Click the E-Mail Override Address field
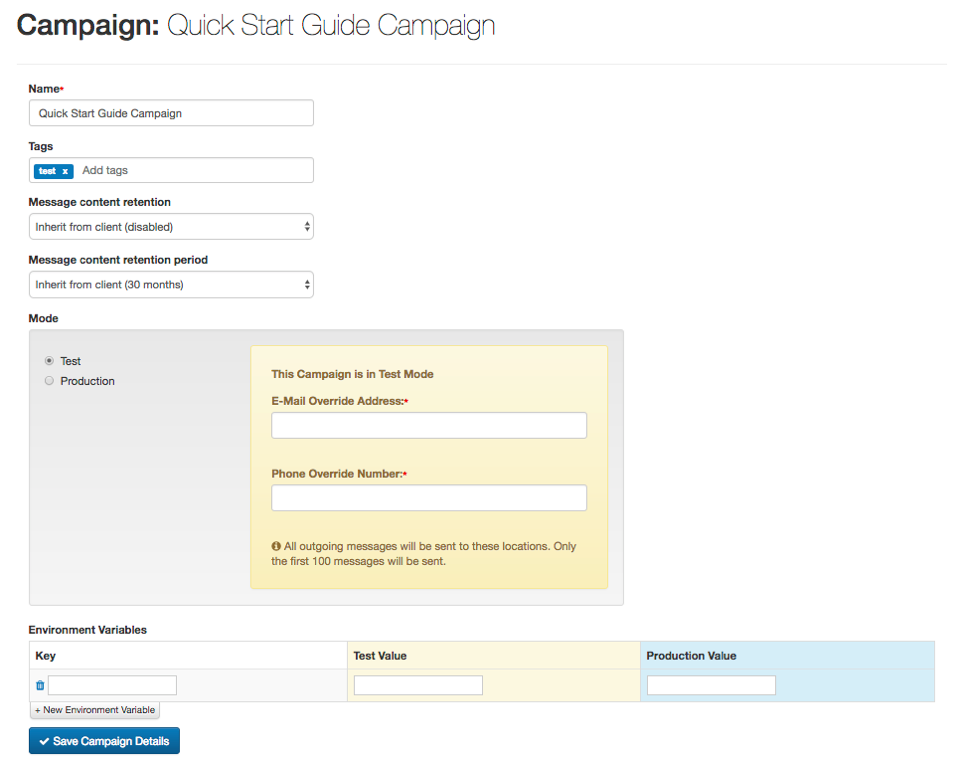 click(428, 425)
